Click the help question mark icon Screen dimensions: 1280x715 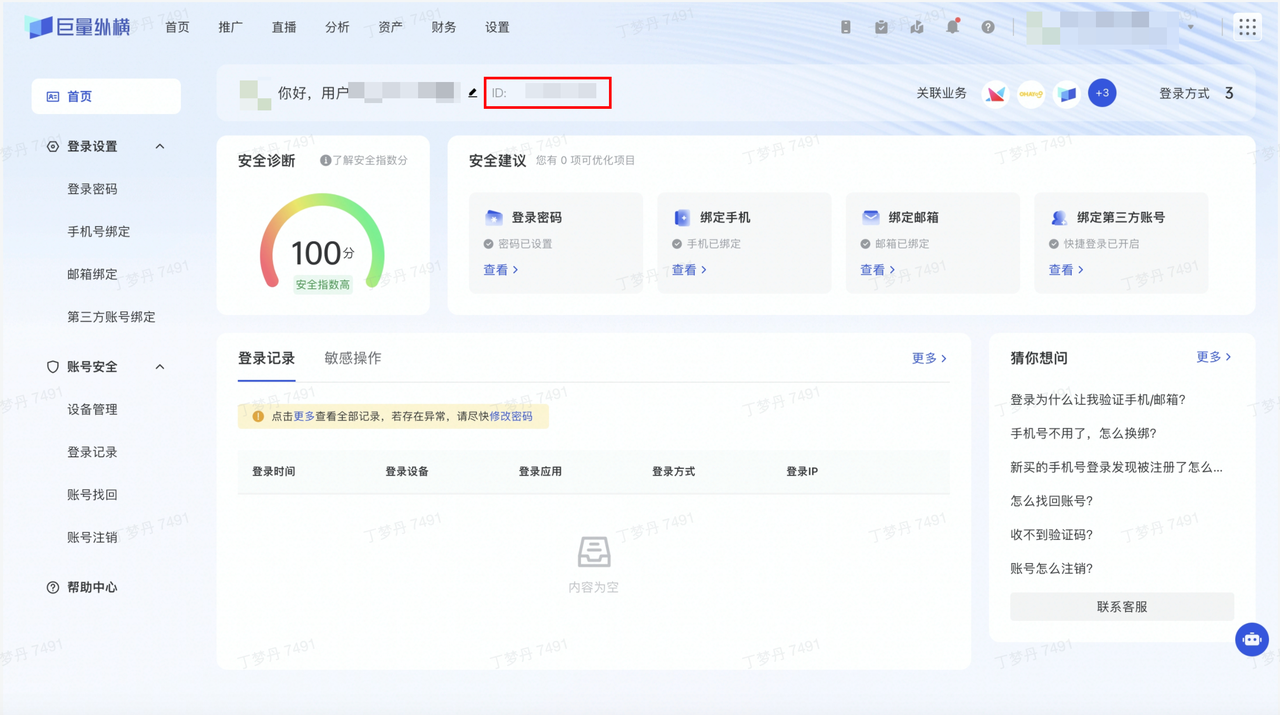(988, 27)
